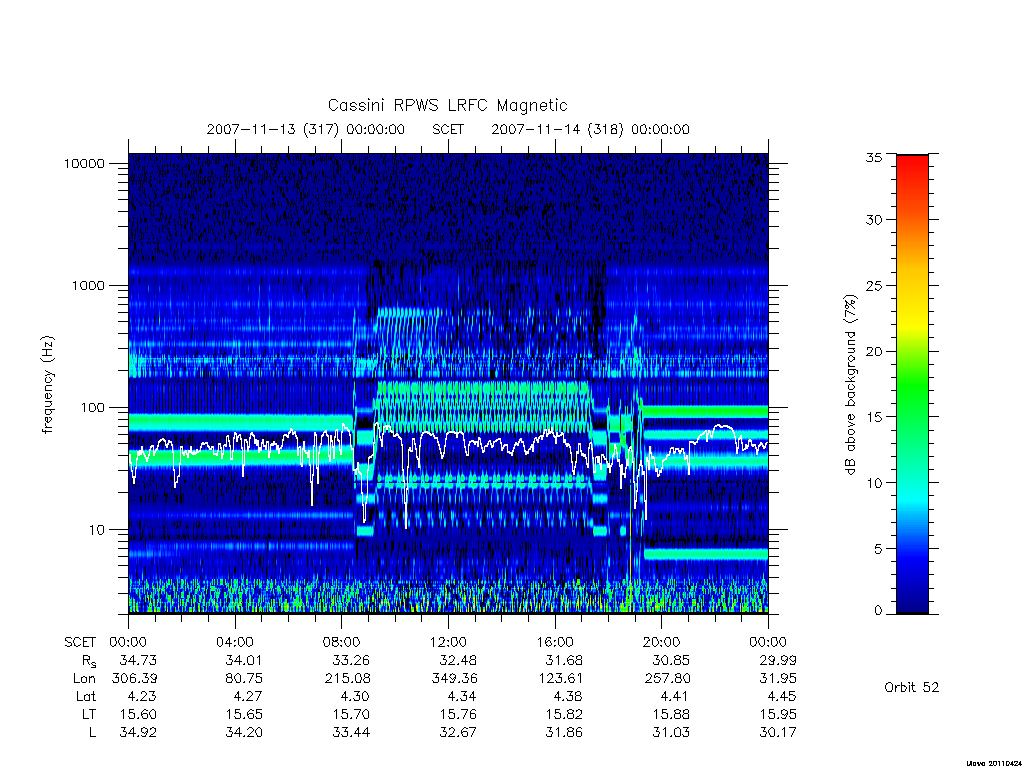Click the red top of the color bar

tap(912, 170)
